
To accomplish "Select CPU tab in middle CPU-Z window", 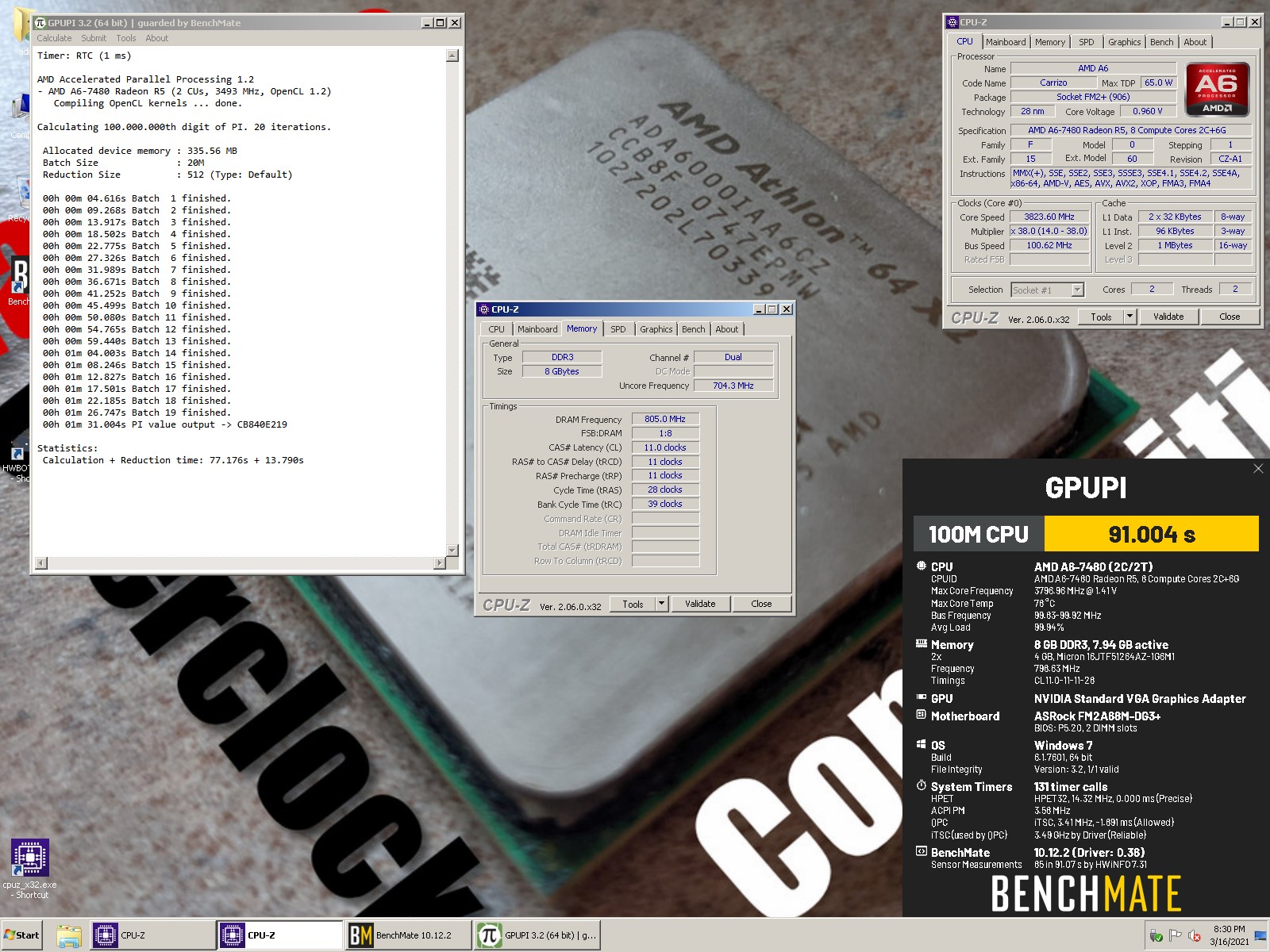I will pyautogui.click(x=497, y=329).
